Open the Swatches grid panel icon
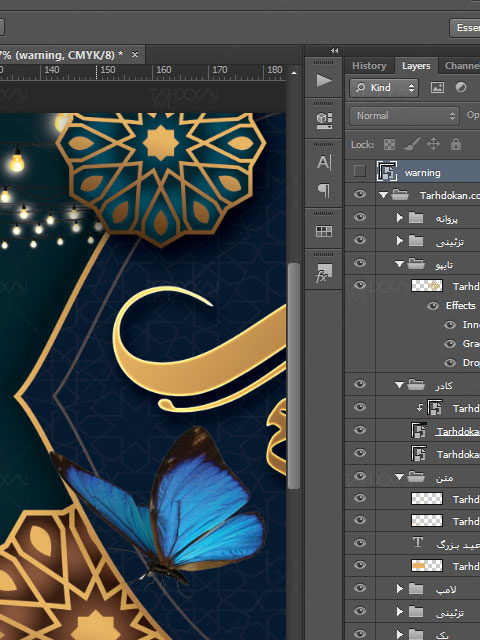The height and width of the screenshot is (640, 480). click(324, 231)
